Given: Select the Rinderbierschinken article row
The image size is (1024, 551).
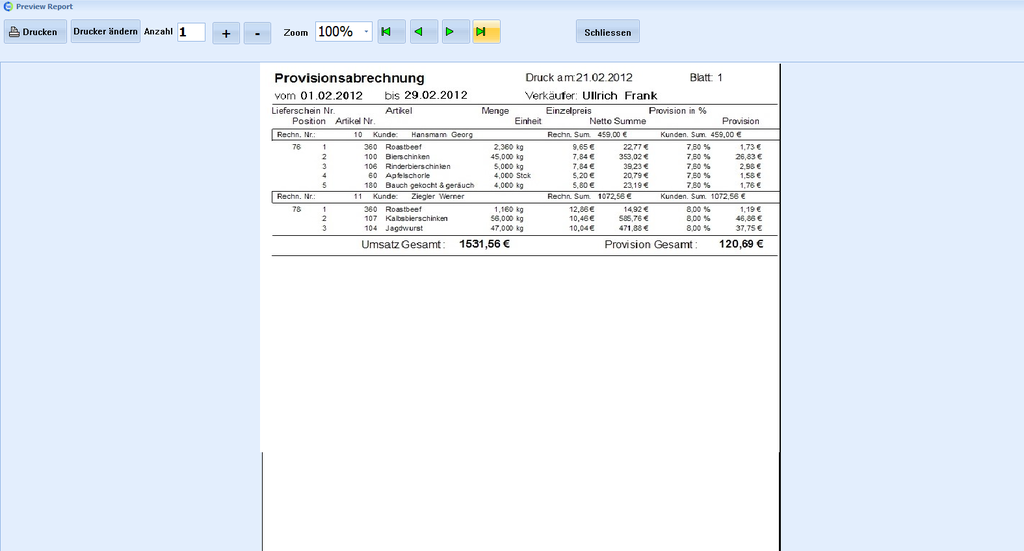Looking at the screenshot, I should pos(526,166).
